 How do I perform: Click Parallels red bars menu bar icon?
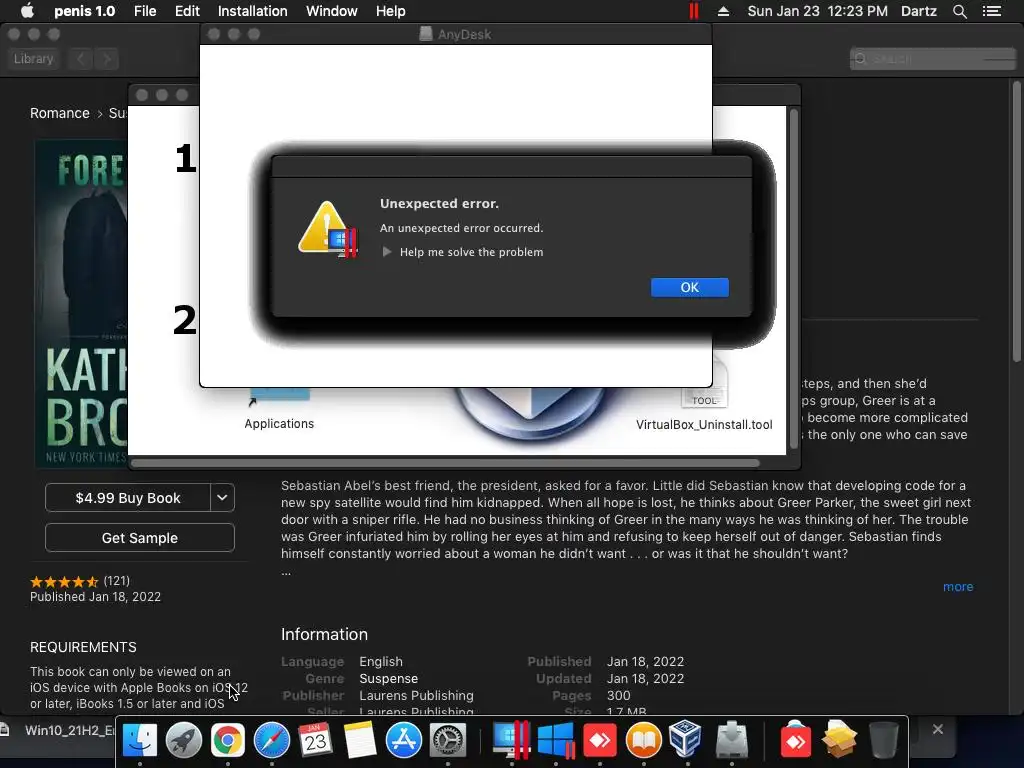[694, 11]
